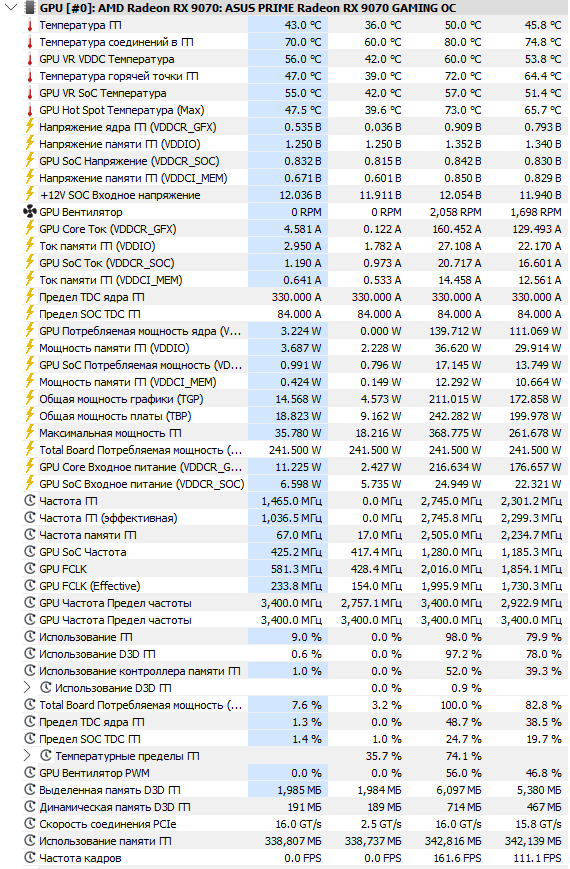570x869 pixels.
Task: Click the 5,380 МБ average D3D memory value
Action: tap(540, 790)
